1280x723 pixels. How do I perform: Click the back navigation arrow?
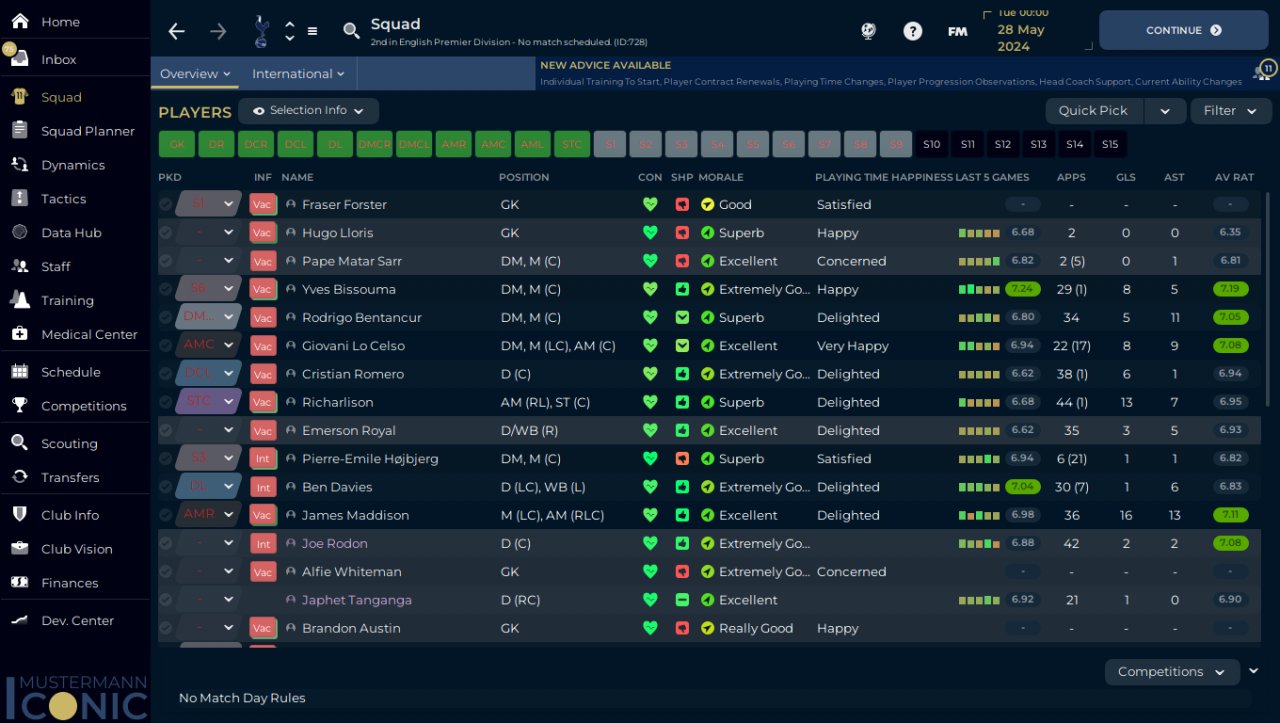pyautogui.click(x=177, y=31)
